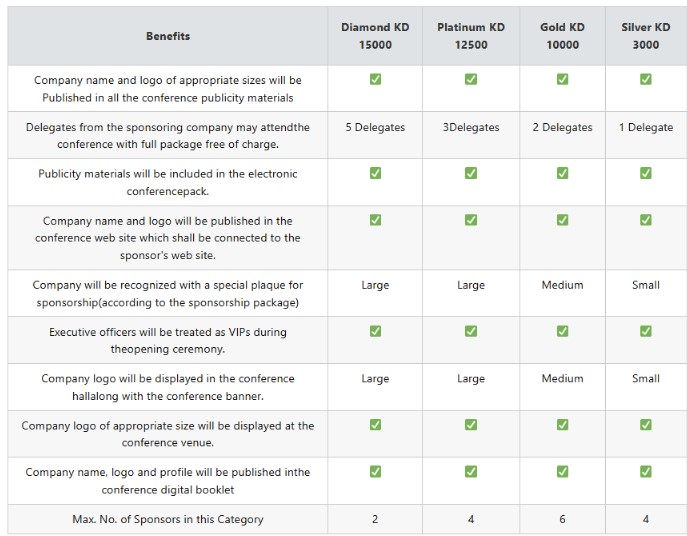Click the 5 Delegates cell
This screenshot has height=536, width=687.
(x=375, y=127)
